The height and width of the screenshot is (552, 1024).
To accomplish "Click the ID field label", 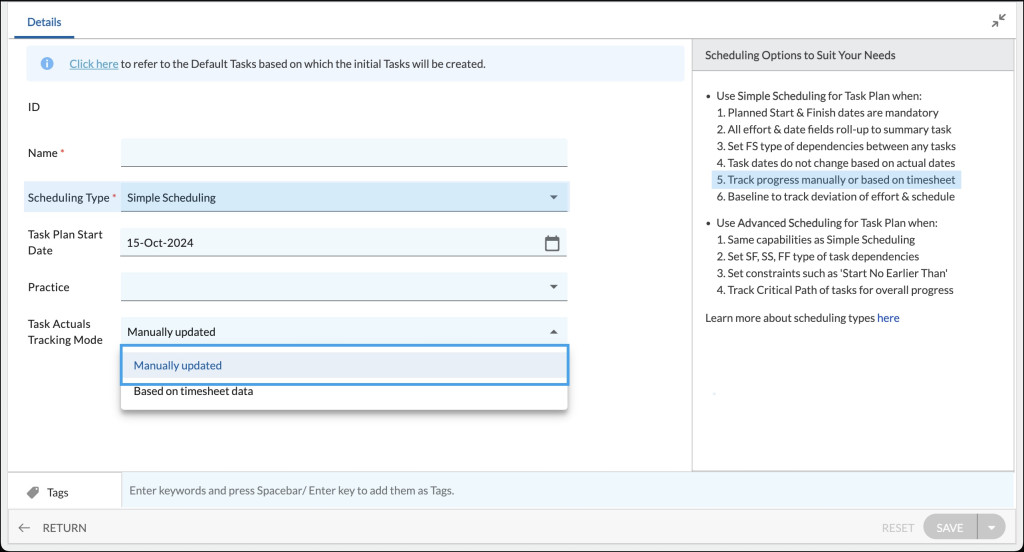I will click(x=34, y=107).
